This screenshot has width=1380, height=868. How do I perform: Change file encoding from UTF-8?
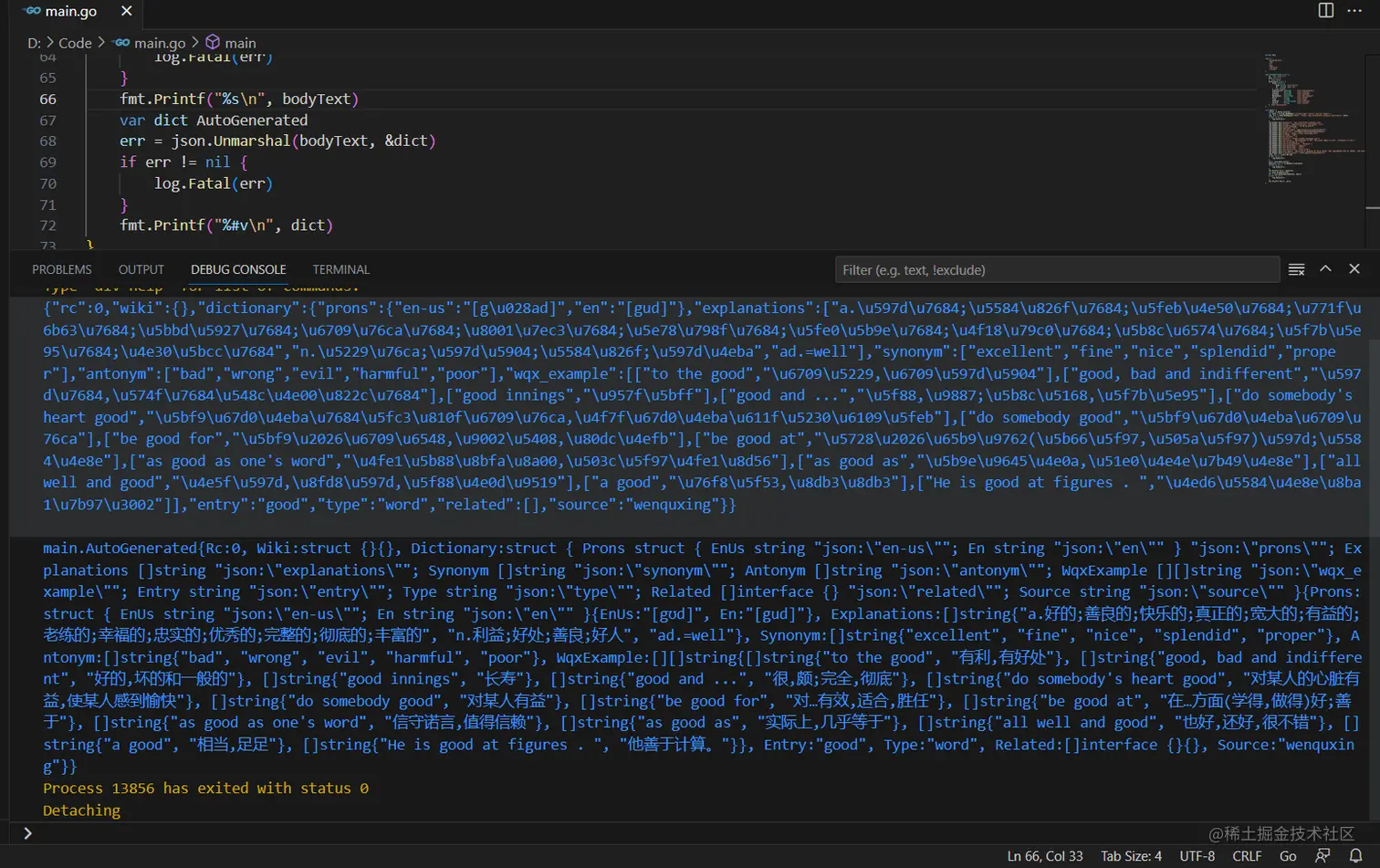point(1197,856)
